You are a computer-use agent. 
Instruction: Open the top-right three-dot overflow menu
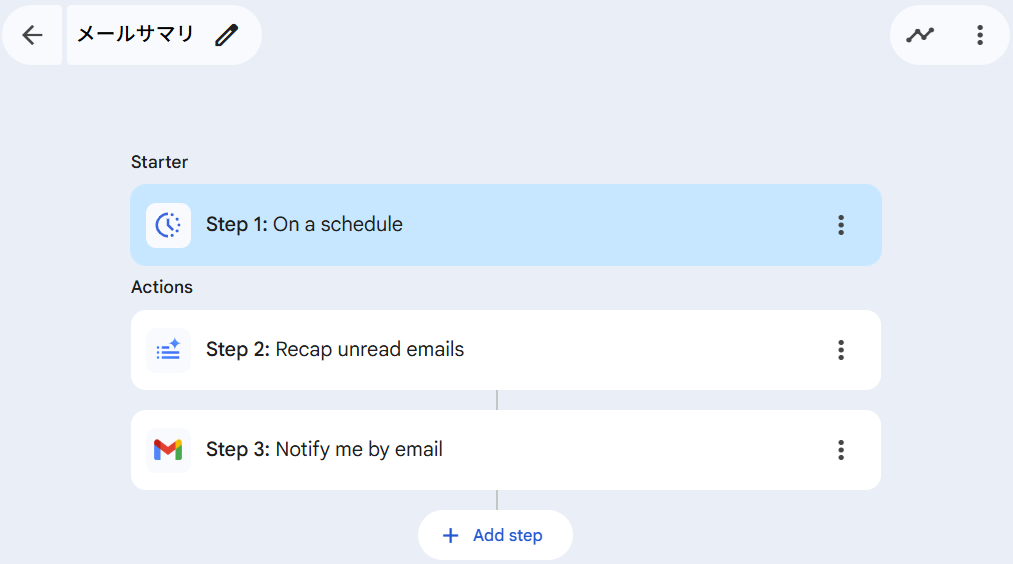979,36
